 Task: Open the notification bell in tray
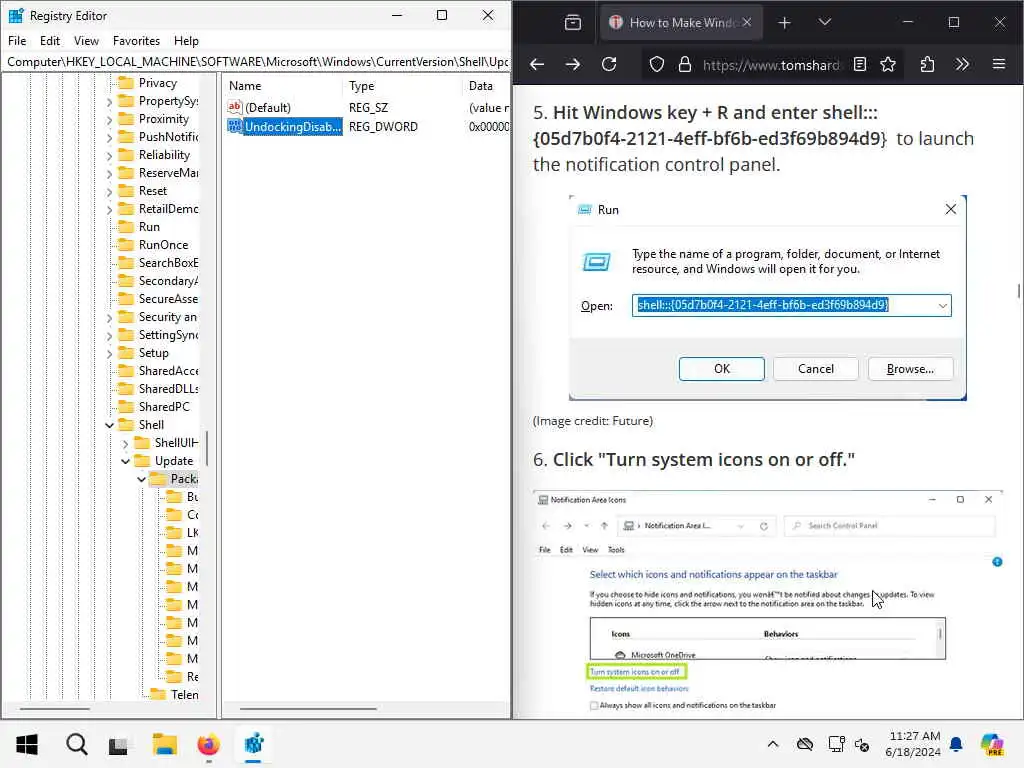956,744
